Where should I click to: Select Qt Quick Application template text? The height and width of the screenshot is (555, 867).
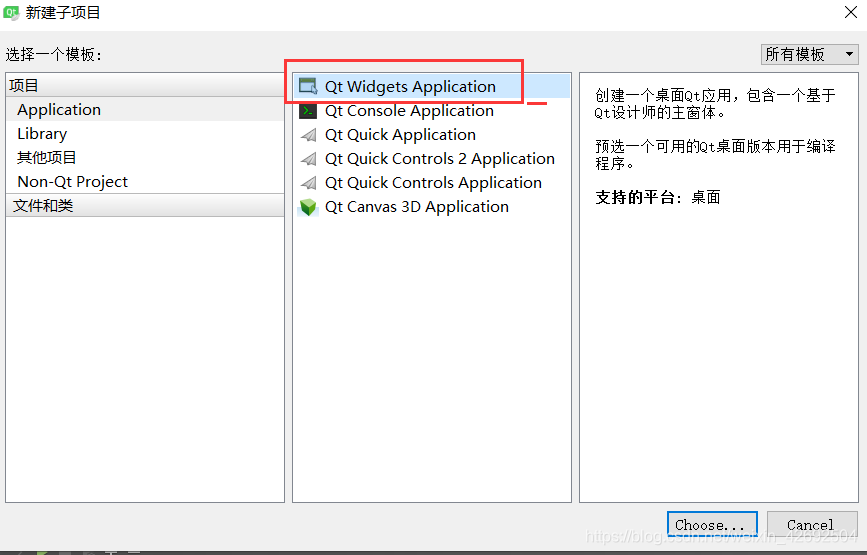click(400, 135)
